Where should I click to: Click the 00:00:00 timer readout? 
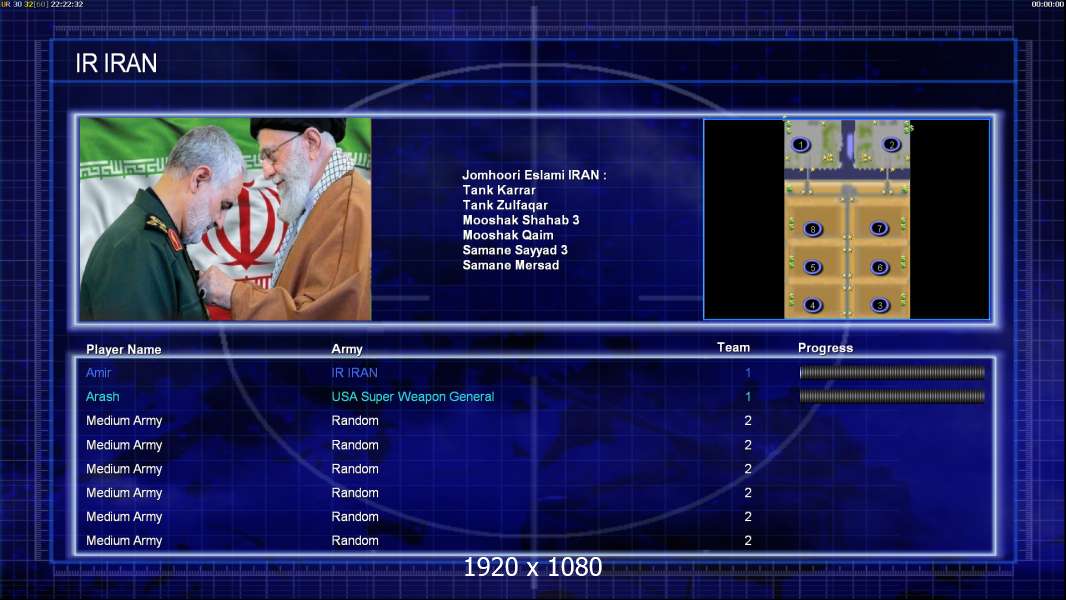coord(1048,4)
